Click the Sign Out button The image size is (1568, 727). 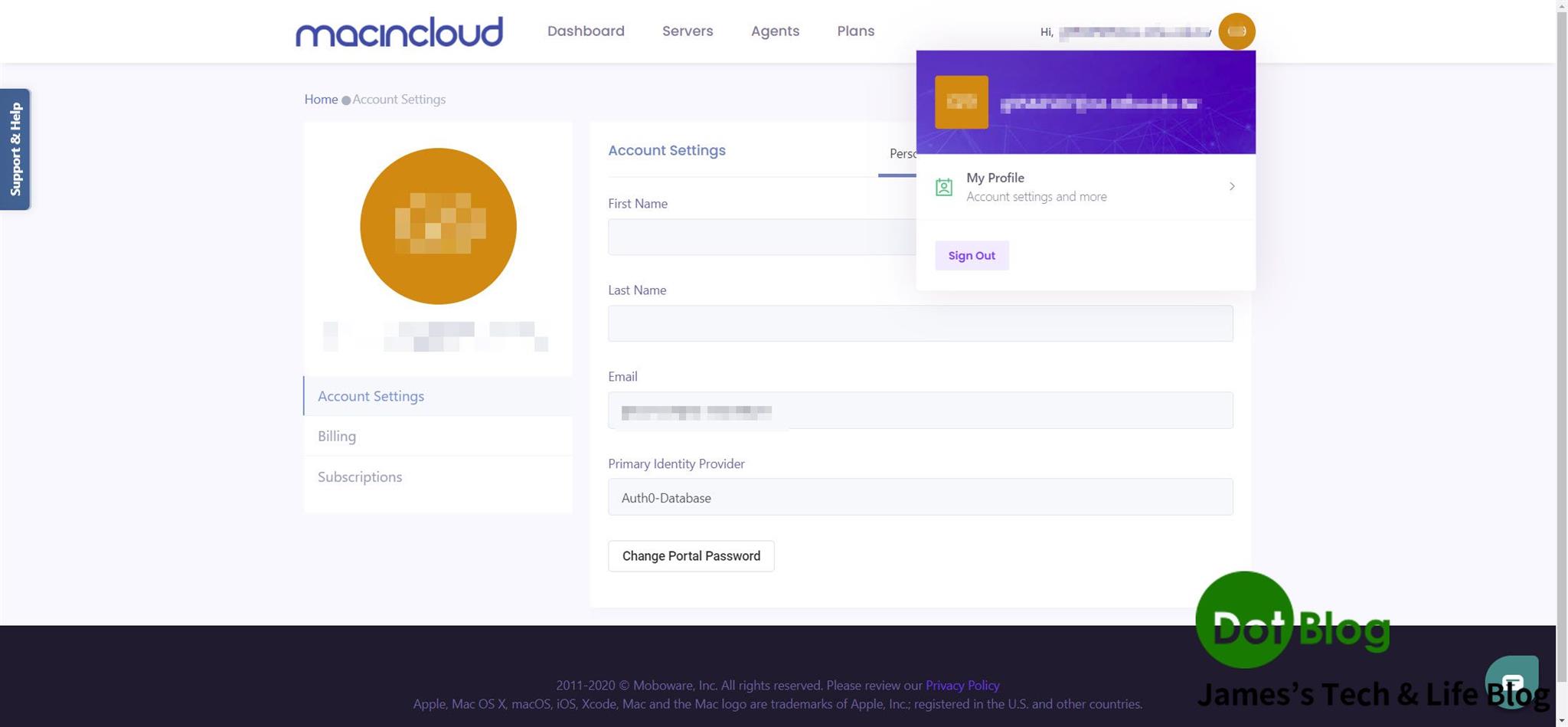971,255
